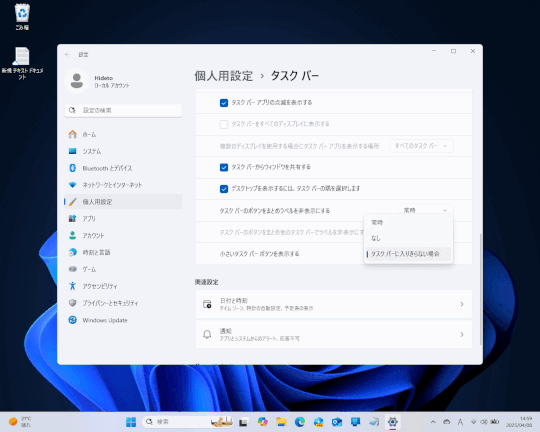Click the IME input mode indicator
Screen dimensions: 540x432
[x=460, y=422]
